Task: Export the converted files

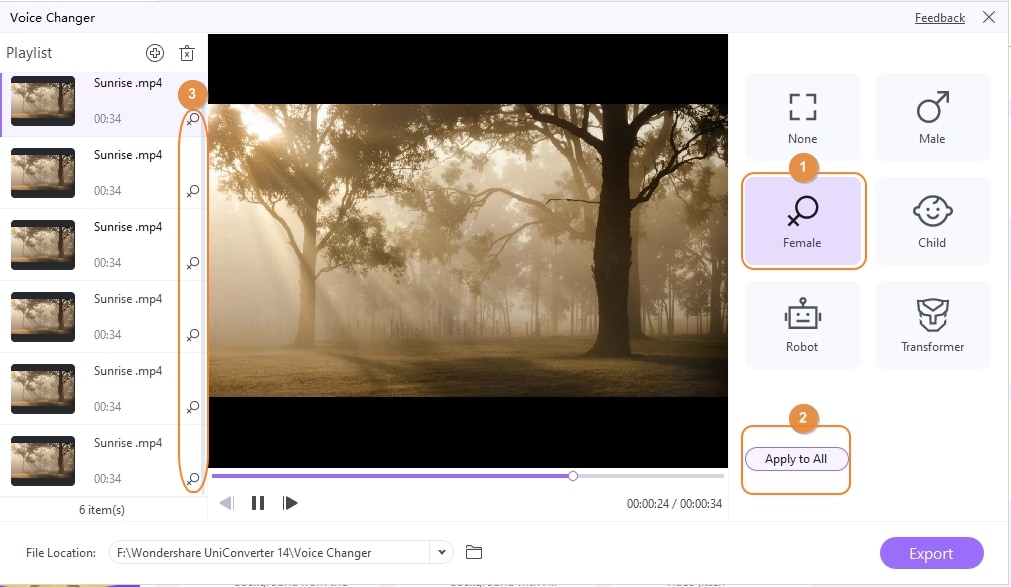Action: (x=932, y=553)
